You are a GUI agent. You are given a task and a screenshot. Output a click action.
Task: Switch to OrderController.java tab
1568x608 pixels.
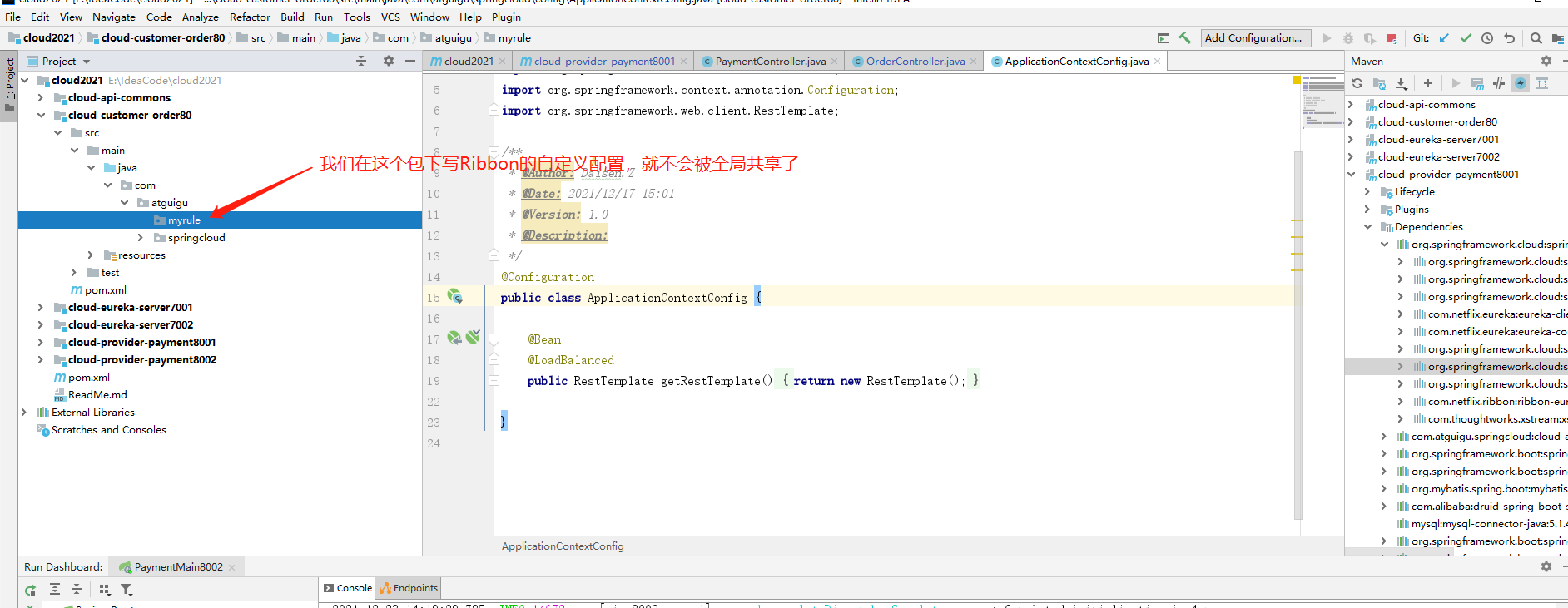click(915, 61)
